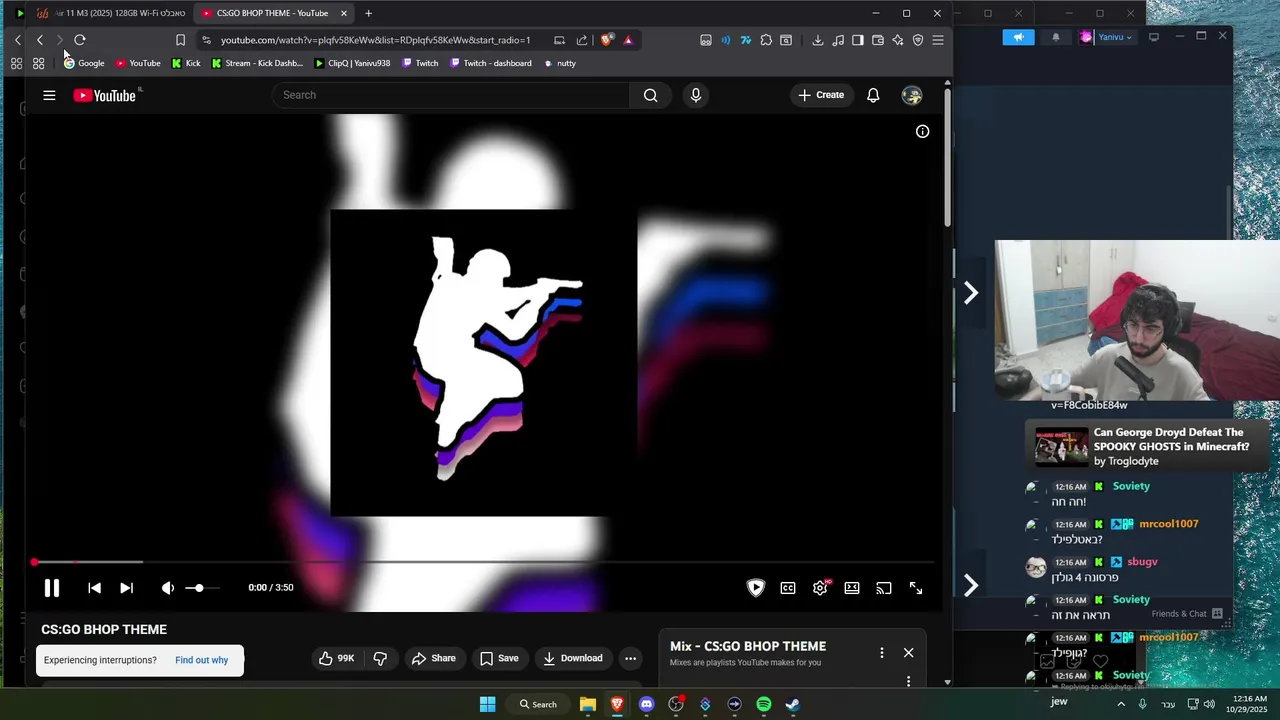
Task: Open browser extensions puzzle icon
Action: click(766, 40)
